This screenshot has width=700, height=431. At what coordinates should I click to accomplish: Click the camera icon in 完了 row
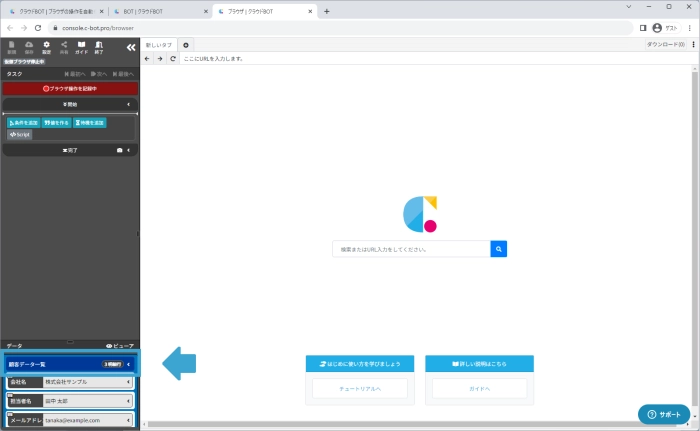[119, 150]
